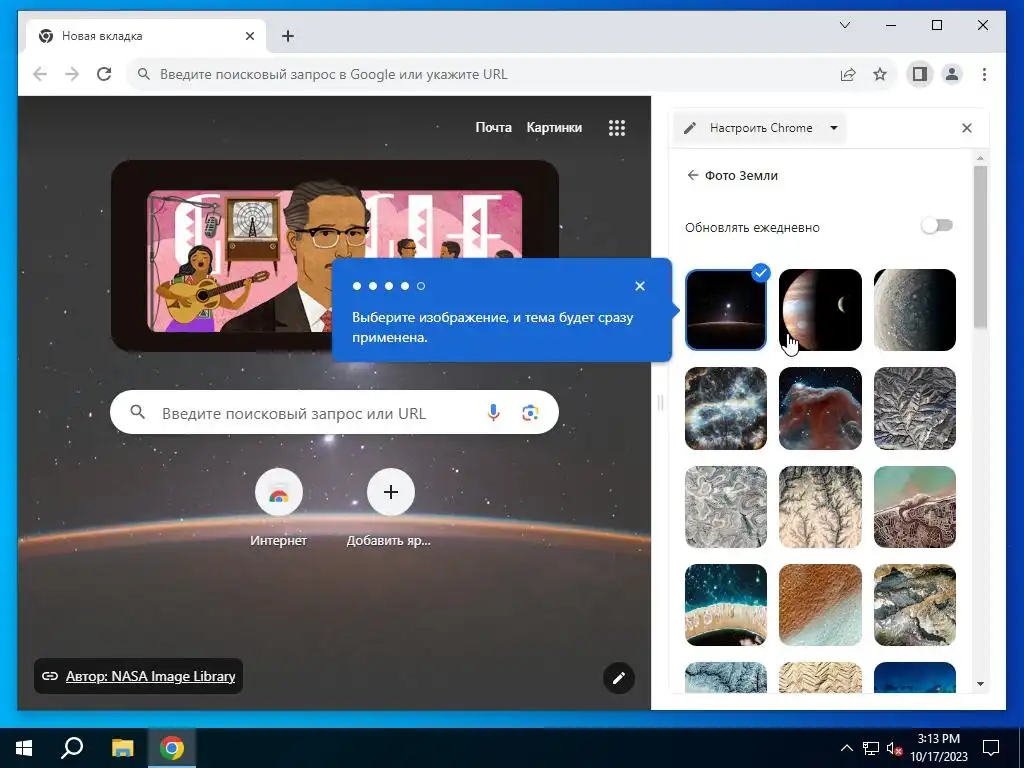Open Chrome three-dot menu
The height and width of the screenshot is (768, 1024).
coord(984,74)
